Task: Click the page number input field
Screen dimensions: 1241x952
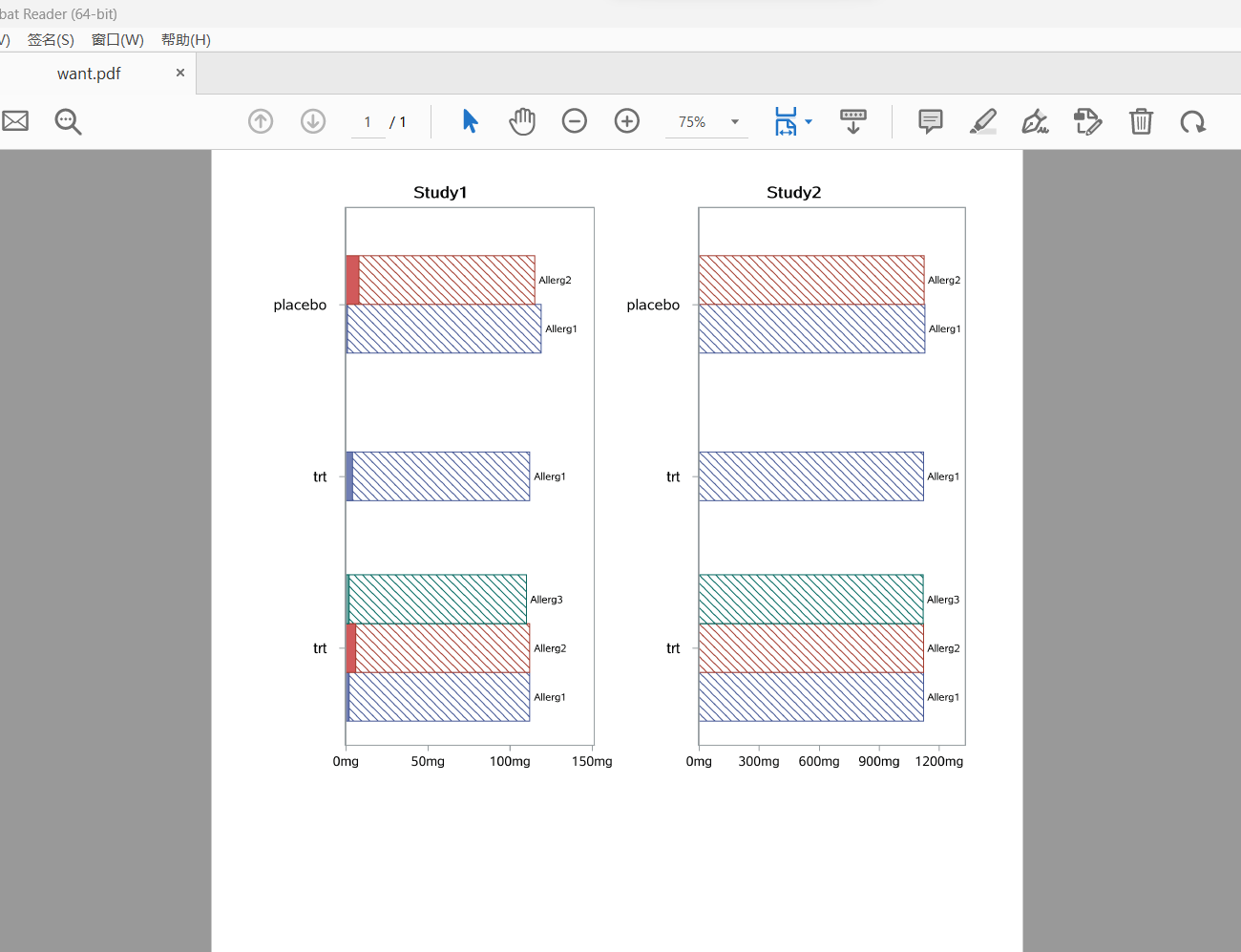Action: coord(368,122)
